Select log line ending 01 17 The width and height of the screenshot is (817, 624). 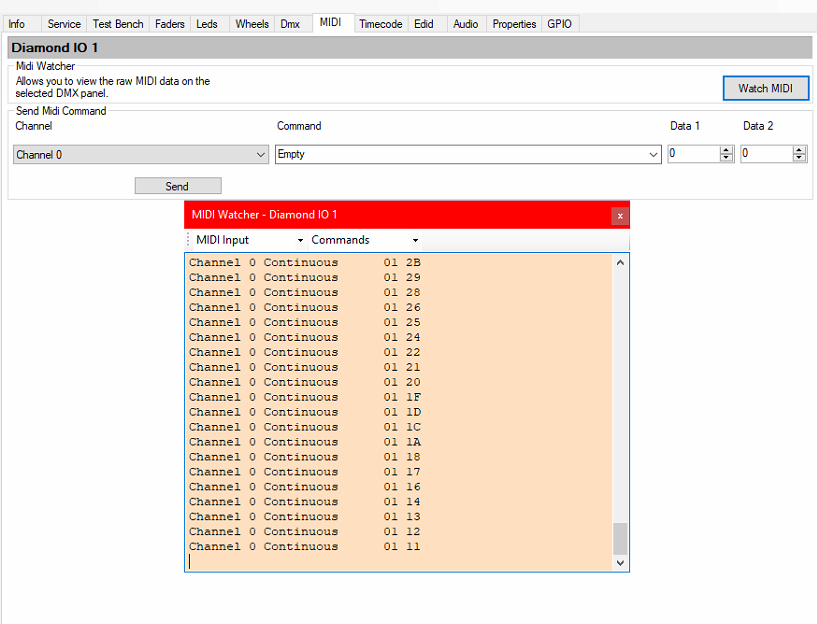point(305,472)
